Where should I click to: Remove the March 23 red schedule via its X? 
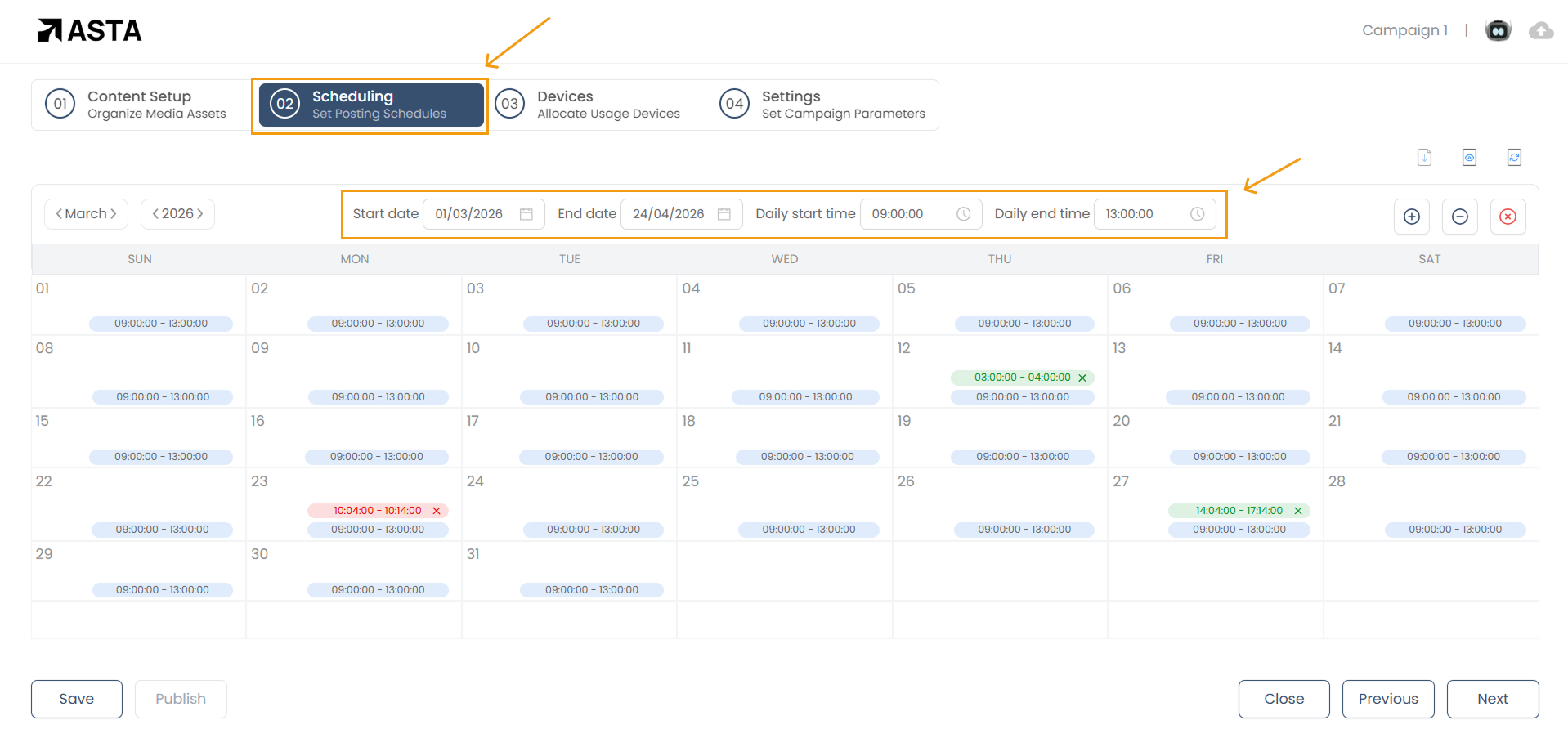(x=437, y=510)
